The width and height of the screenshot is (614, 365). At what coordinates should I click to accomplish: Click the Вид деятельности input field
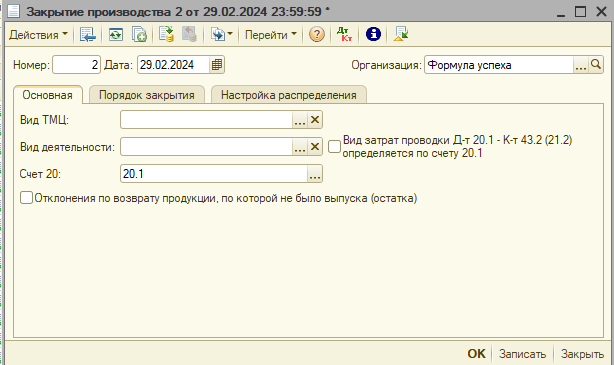pyautogui.click(x=206, y=147)
